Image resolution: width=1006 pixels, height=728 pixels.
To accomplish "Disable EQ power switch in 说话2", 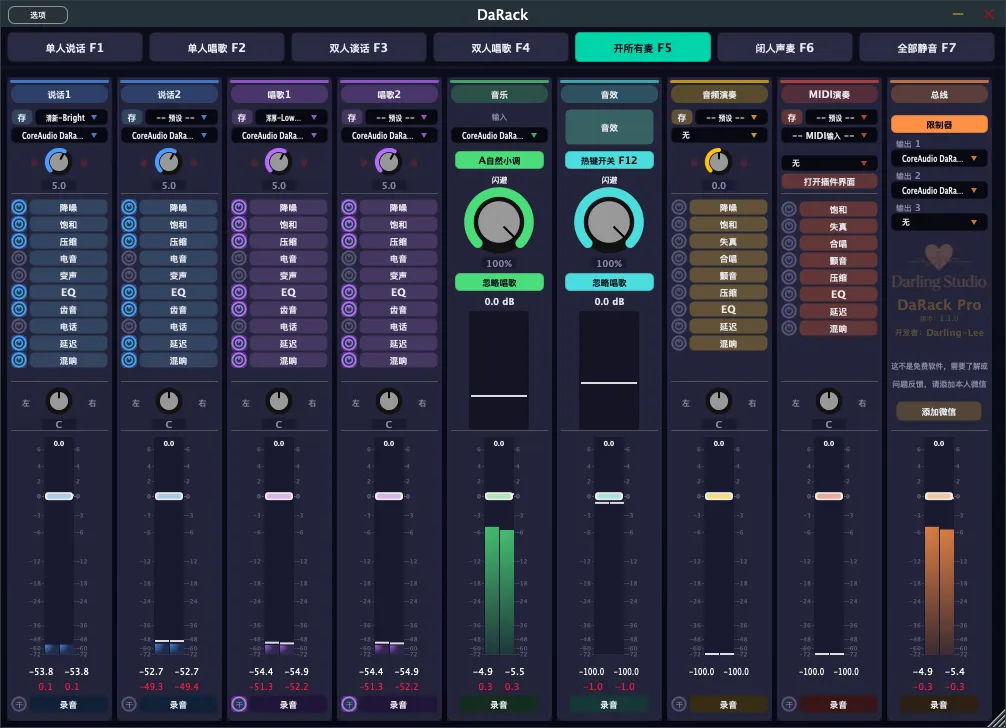I will coord(129,292).
